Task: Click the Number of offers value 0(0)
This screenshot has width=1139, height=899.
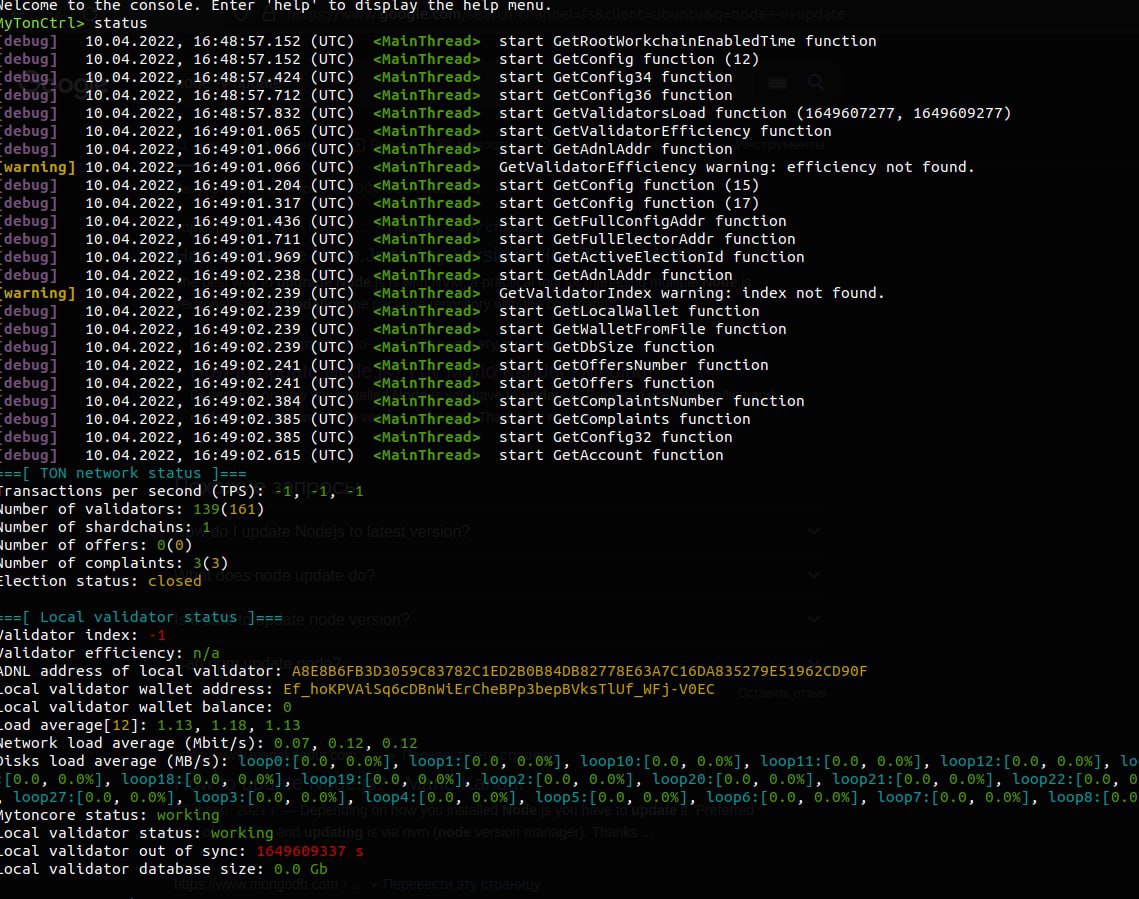Action: click(x=174, y=545)
